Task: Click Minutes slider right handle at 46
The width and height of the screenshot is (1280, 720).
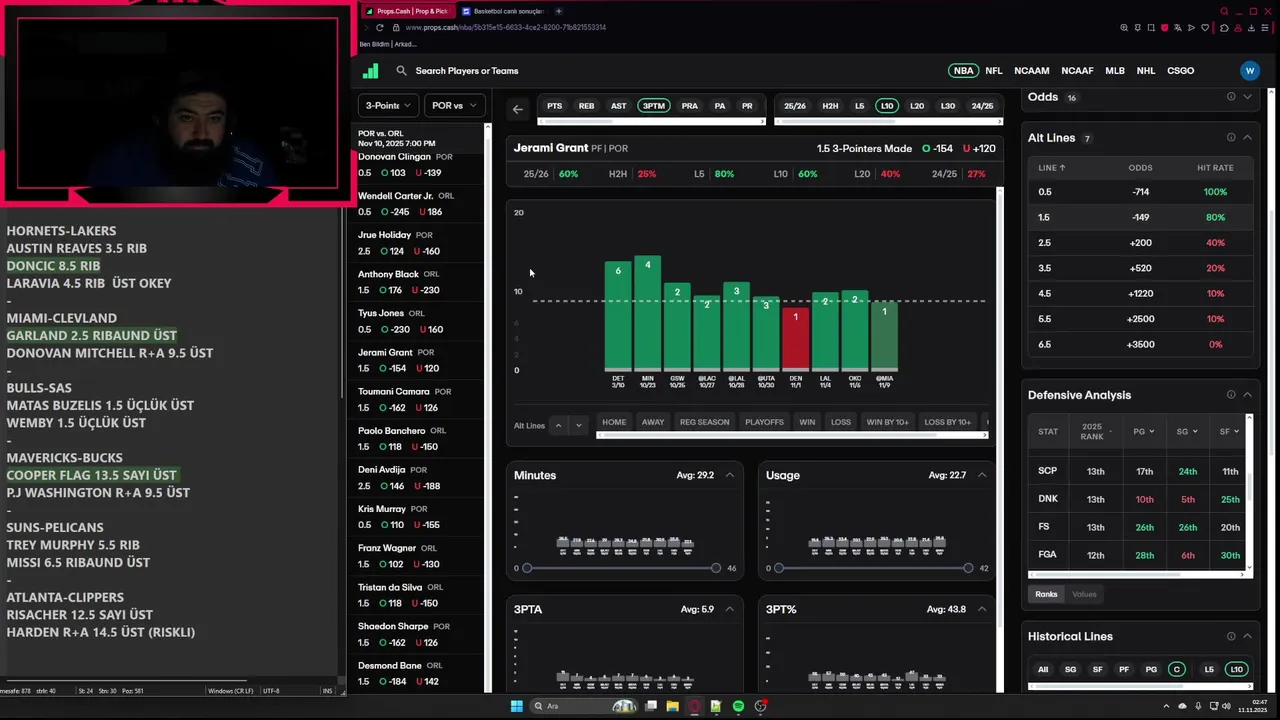Action: click(x=716, y=568)
